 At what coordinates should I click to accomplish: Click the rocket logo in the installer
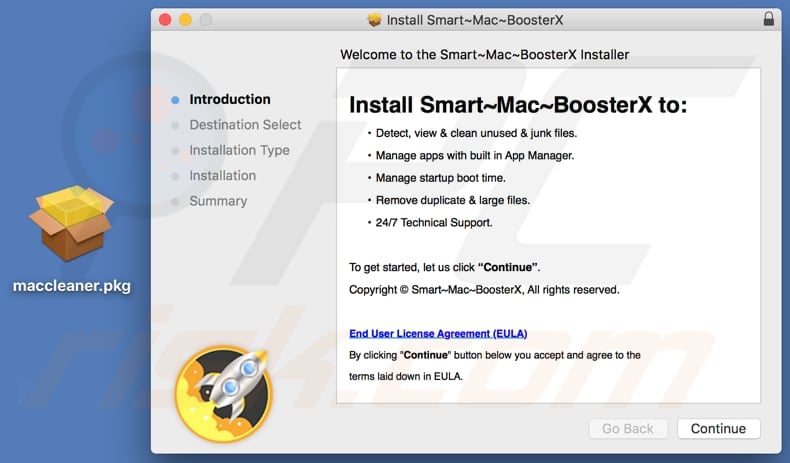(224, 393)
